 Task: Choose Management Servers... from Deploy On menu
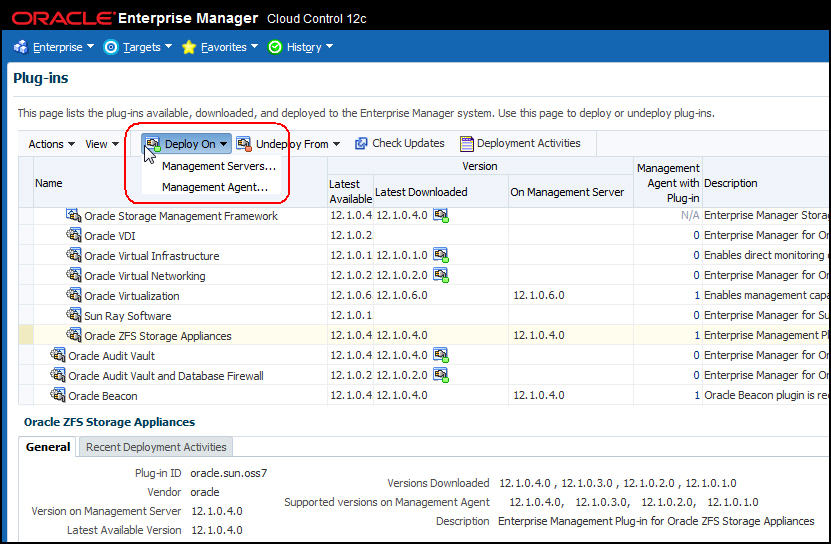point(219,166)
